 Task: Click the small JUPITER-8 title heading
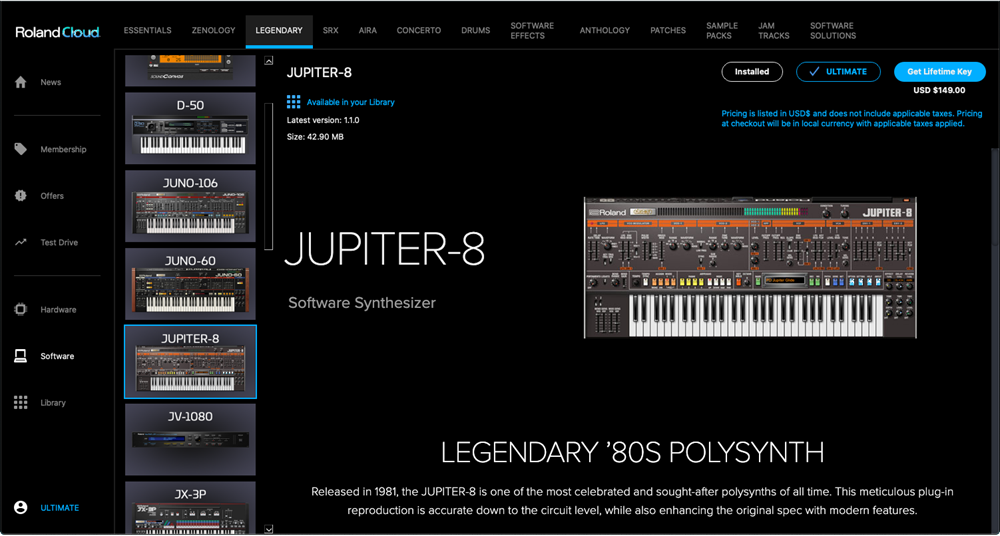click(x=319, y=73)
